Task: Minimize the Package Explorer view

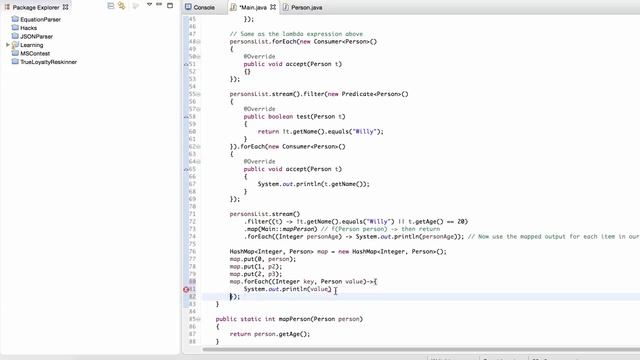Action: (159, 5)
